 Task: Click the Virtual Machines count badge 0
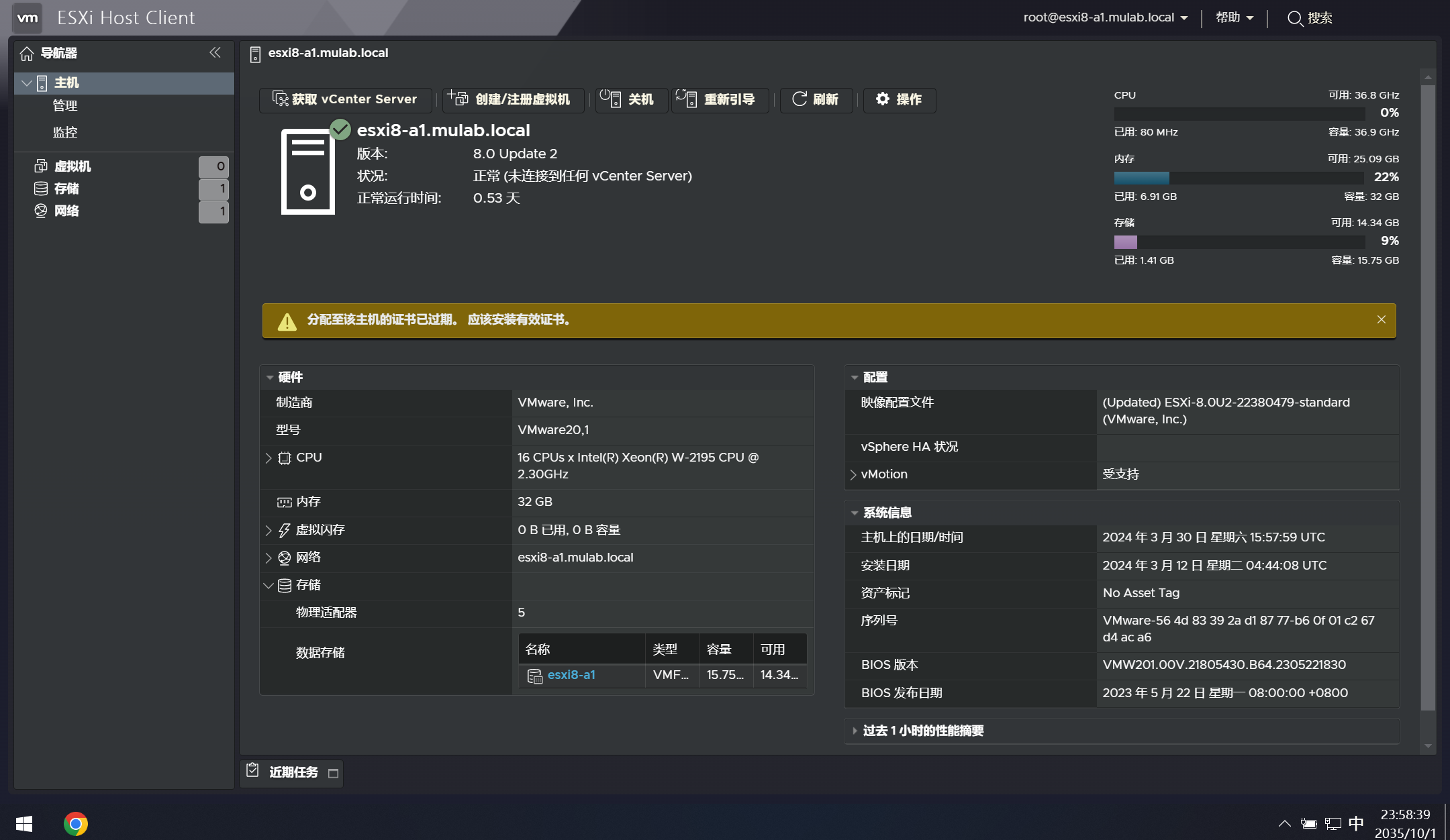(213, 166)
